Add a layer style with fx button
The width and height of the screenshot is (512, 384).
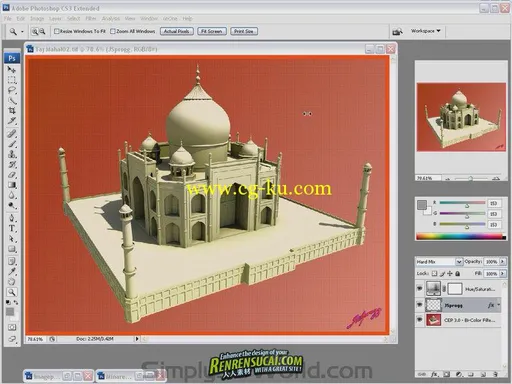tap(434, 374)
